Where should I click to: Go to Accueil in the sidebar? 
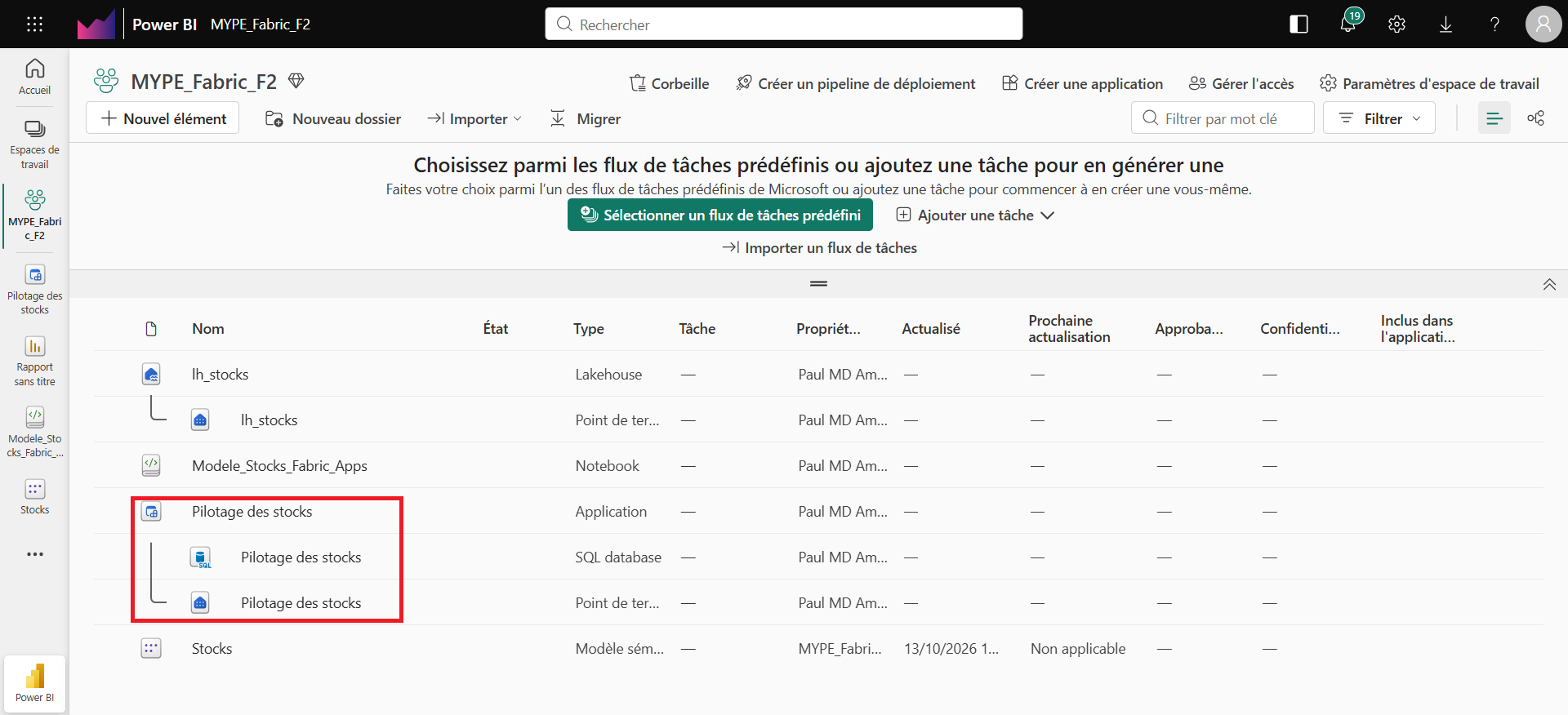pyautogui.click(x=34, y=77)
